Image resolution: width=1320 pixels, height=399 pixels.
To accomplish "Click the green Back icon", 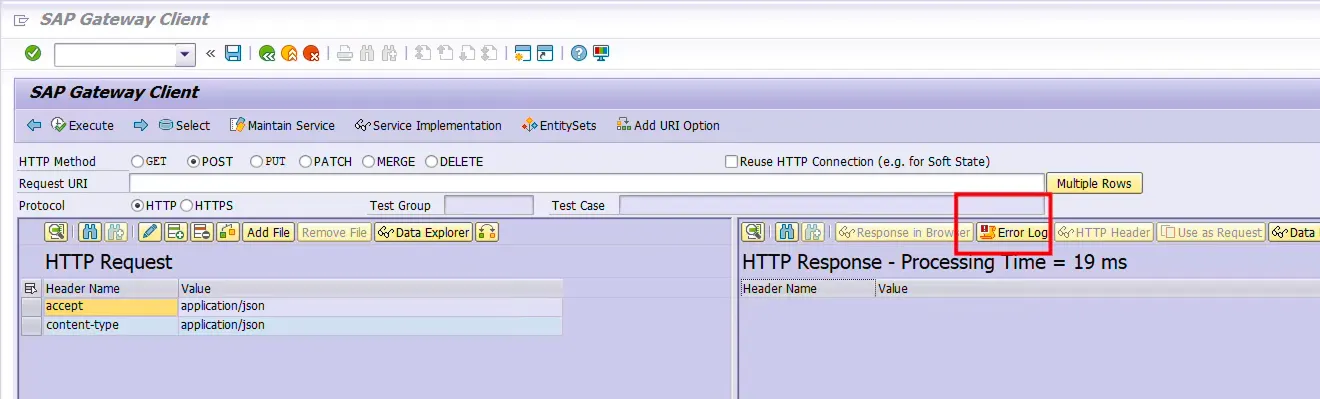I will click(x=267, y=54).
